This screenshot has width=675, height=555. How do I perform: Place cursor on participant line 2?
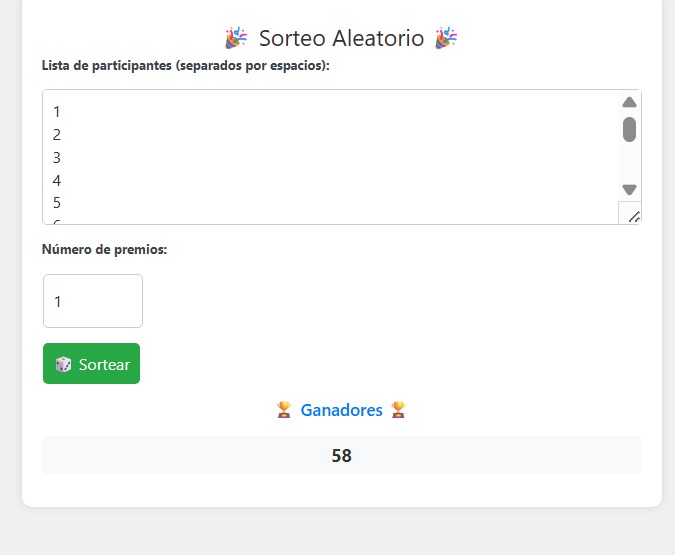tap(58, 135)
